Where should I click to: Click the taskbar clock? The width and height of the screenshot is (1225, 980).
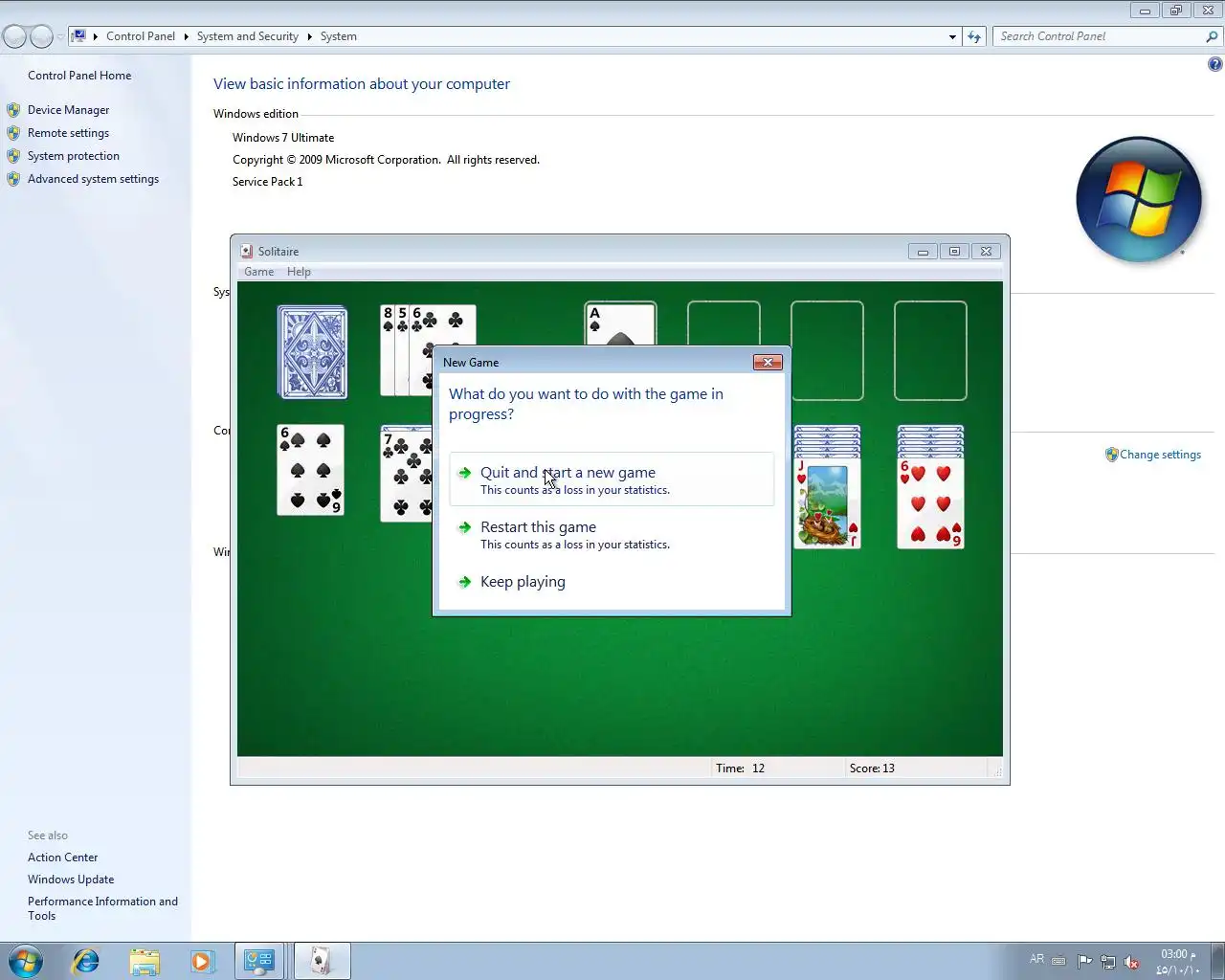[x=1176, y=961]
